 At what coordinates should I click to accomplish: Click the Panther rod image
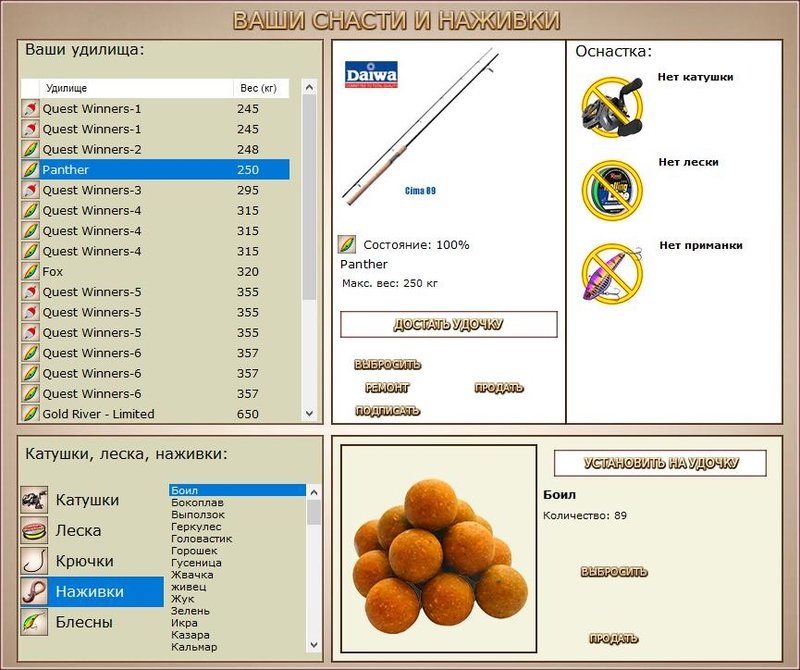[419, 127]
